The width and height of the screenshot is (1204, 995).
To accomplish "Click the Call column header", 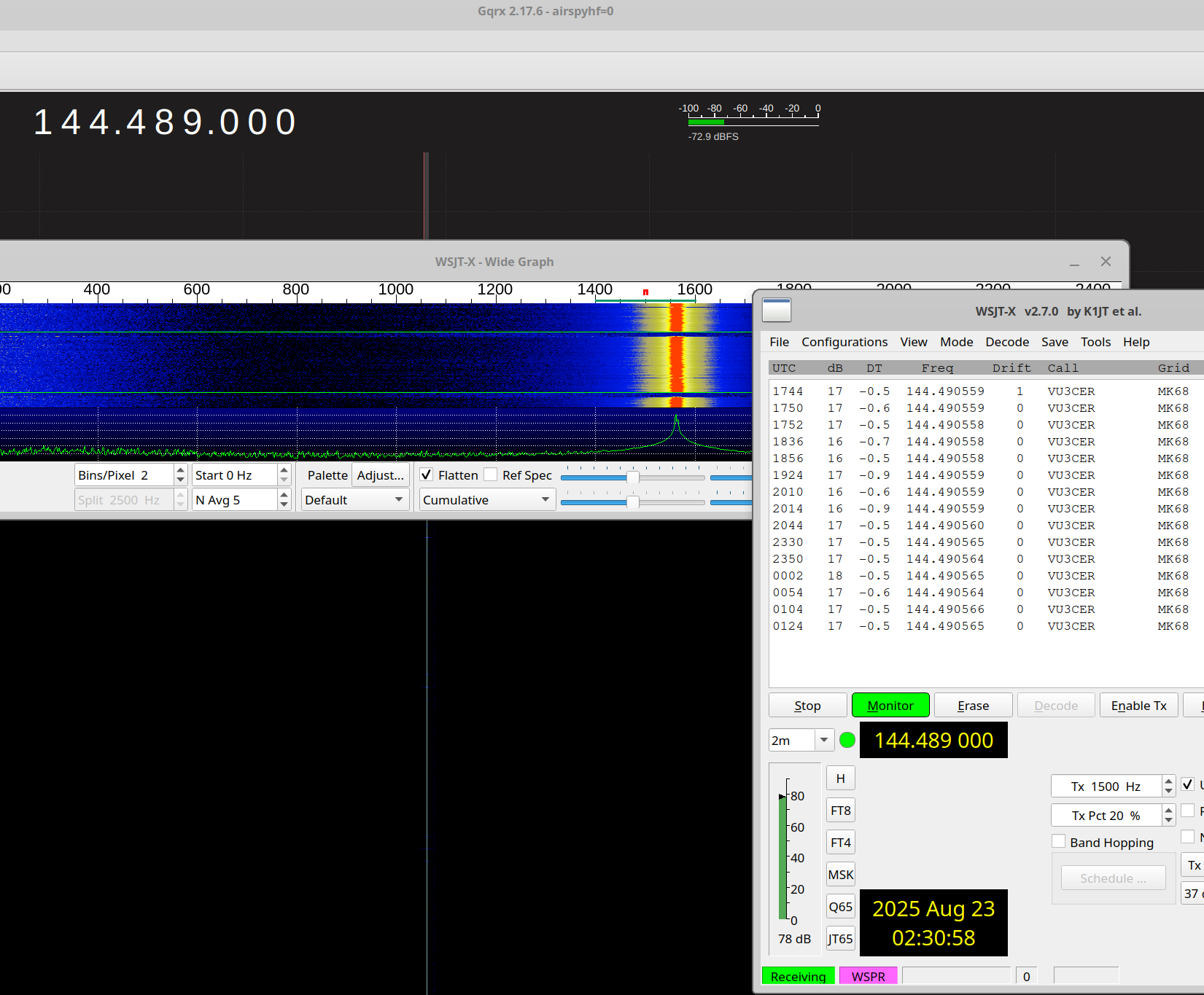I will [1063, 368].
